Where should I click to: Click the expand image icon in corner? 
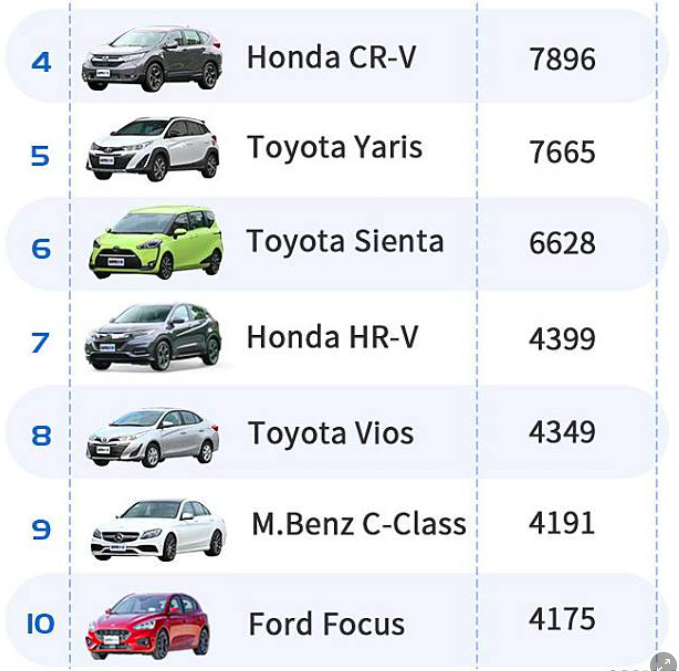(663, 661)
